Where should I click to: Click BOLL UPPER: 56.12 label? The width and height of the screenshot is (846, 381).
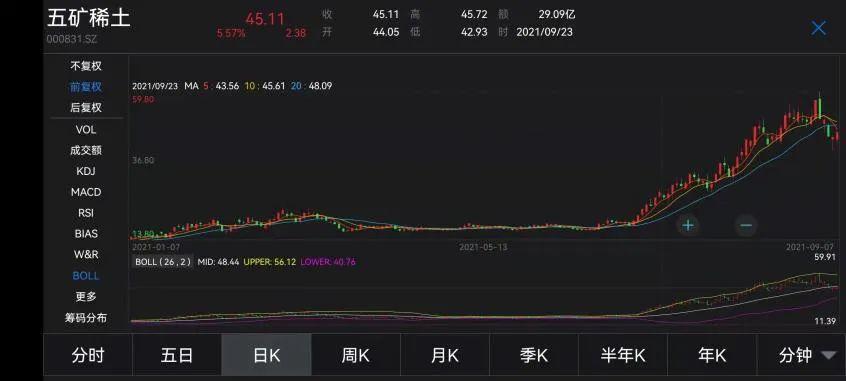pyautogui.click(x=270, y=262)
